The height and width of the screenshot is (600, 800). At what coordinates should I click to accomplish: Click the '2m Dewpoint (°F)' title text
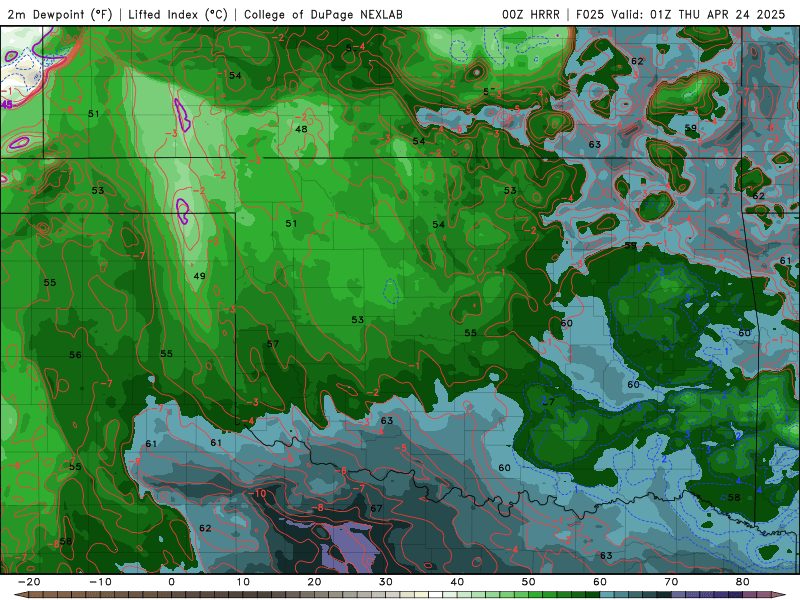60,14
